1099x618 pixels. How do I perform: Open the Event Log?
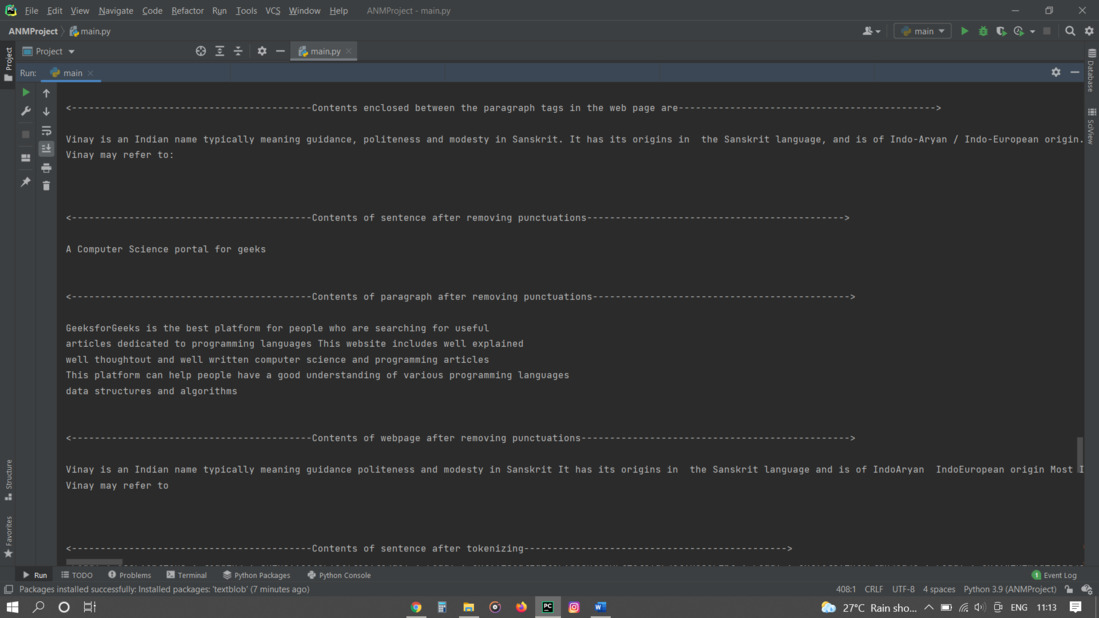pyautogui.click(x=1054, y=575)
